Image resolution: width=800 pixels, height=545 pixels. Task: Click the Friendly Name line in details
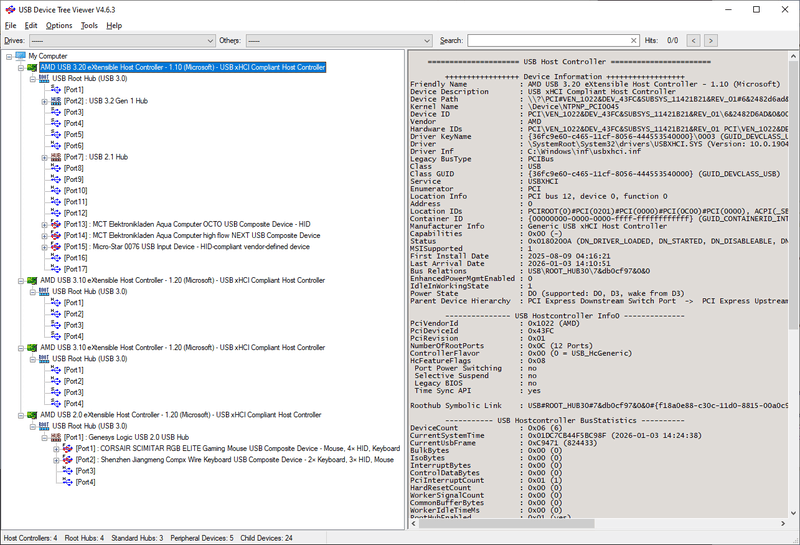[595, 84]
